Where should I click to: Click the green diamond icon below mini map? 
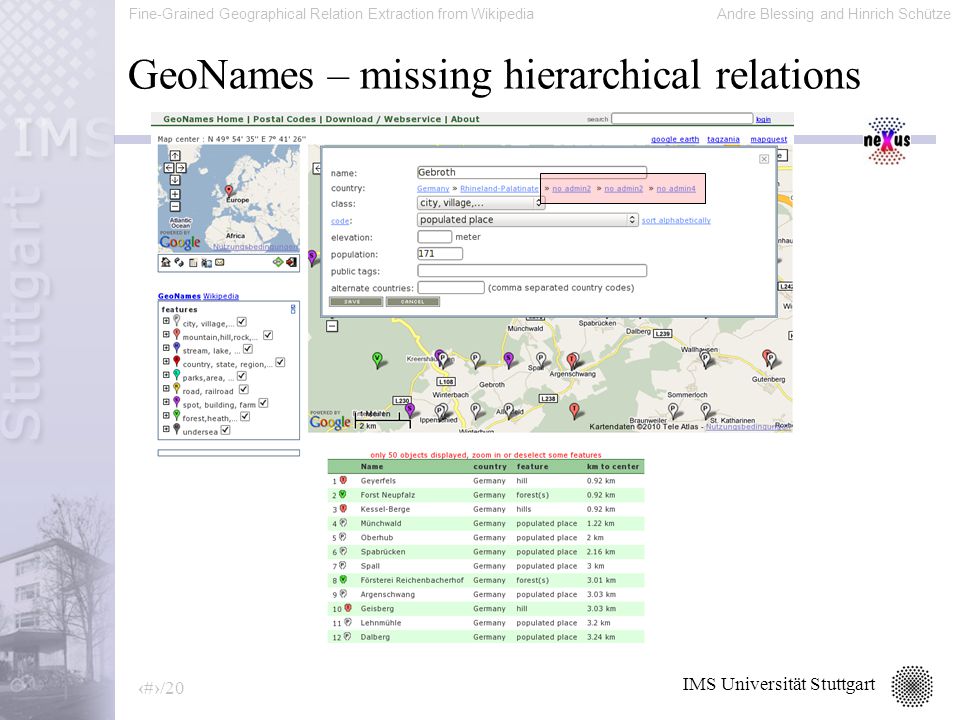[x=278, y=262]
